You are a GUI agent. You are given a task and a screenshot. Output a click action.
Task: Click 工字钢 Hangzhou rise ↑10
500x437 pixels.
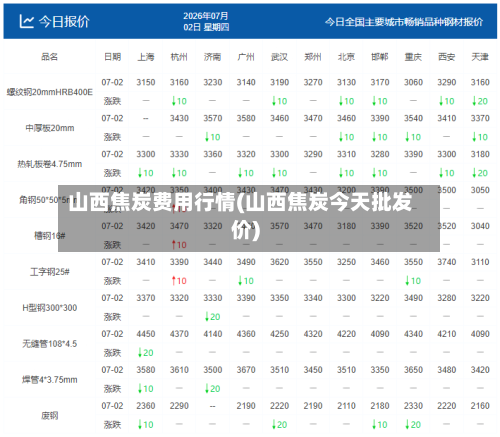(x=179, y=281)
